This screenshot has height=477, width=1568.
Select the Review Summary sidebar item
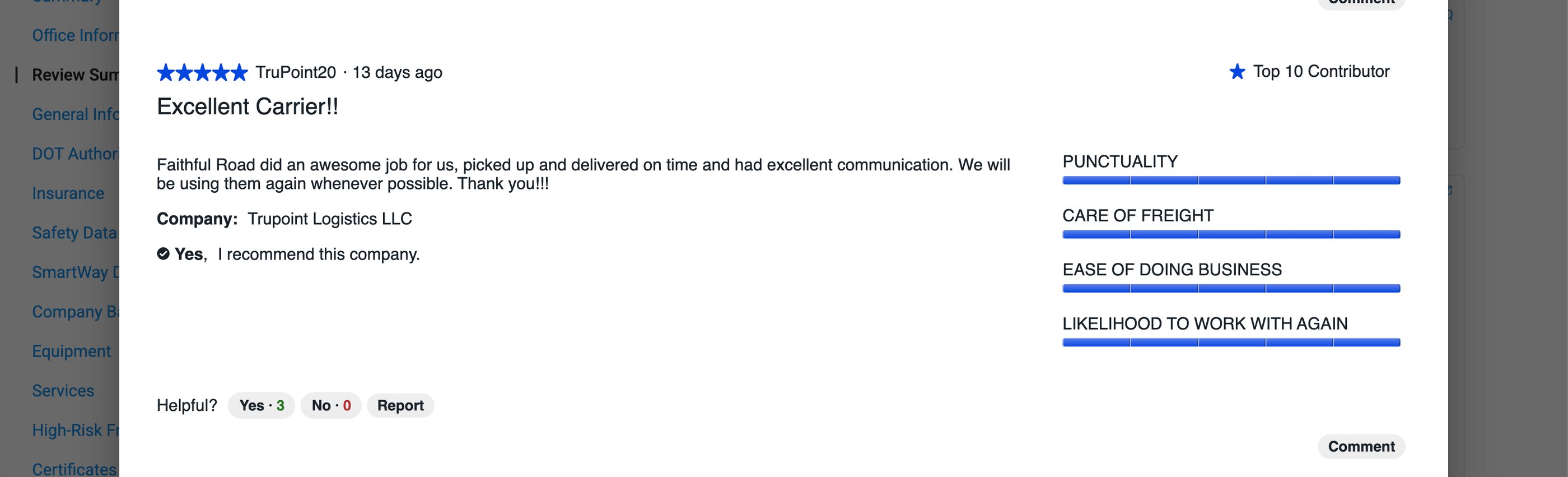76,75
